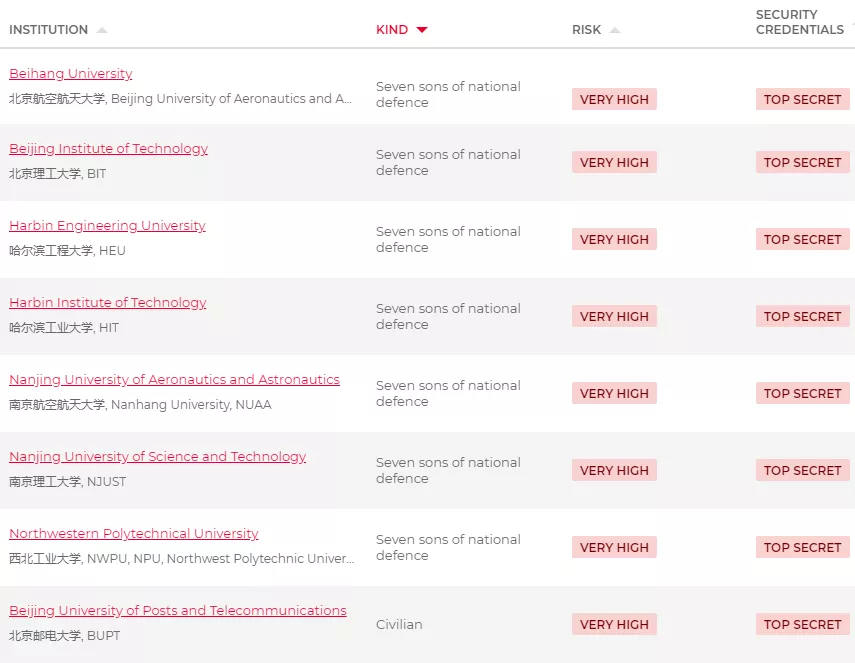Open Harbin Engineering University link
855x663 pixels.
[107, 226]
